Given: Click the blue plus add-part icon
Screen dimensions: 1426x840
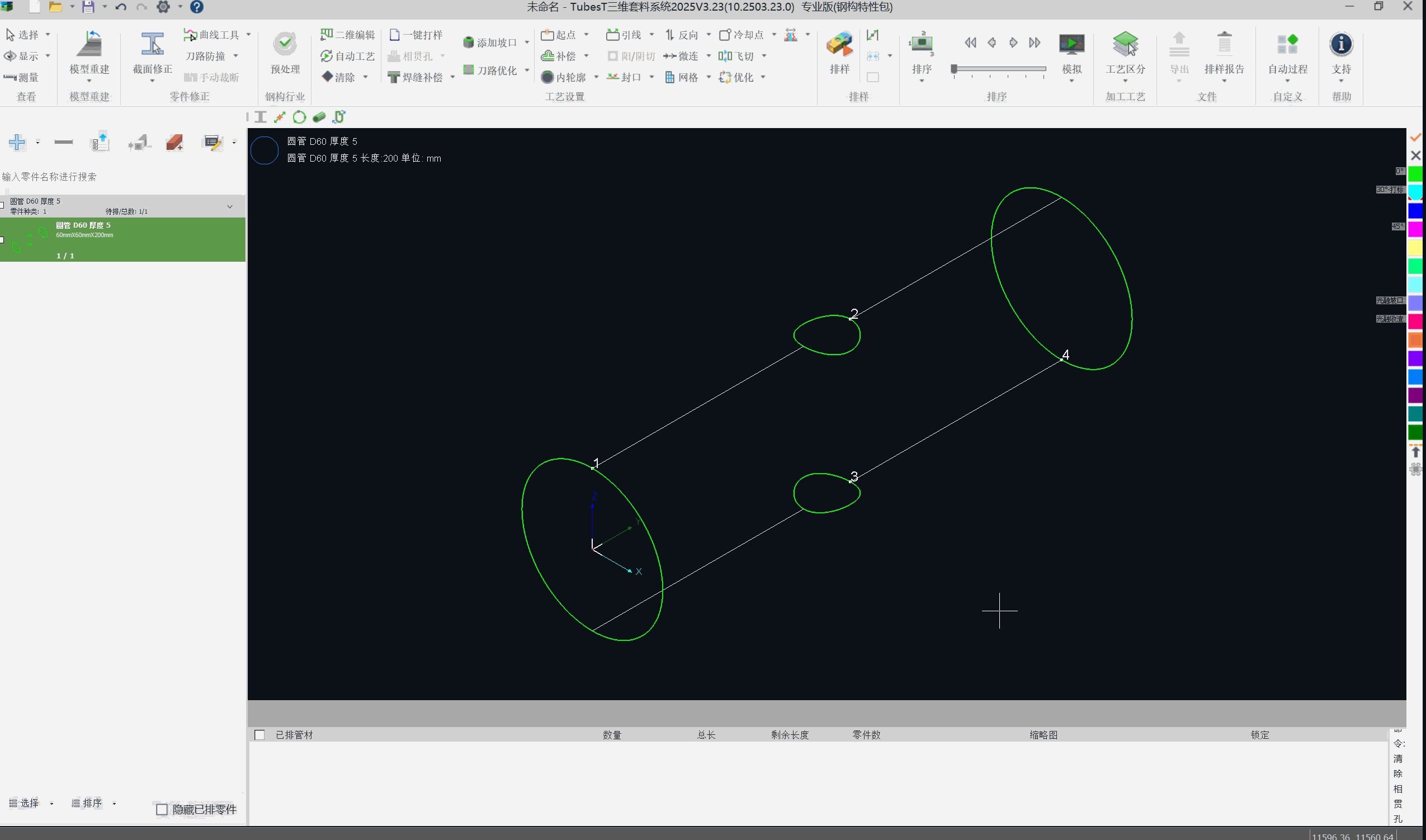Looking at the screenshot, I should tap(17, 141).
